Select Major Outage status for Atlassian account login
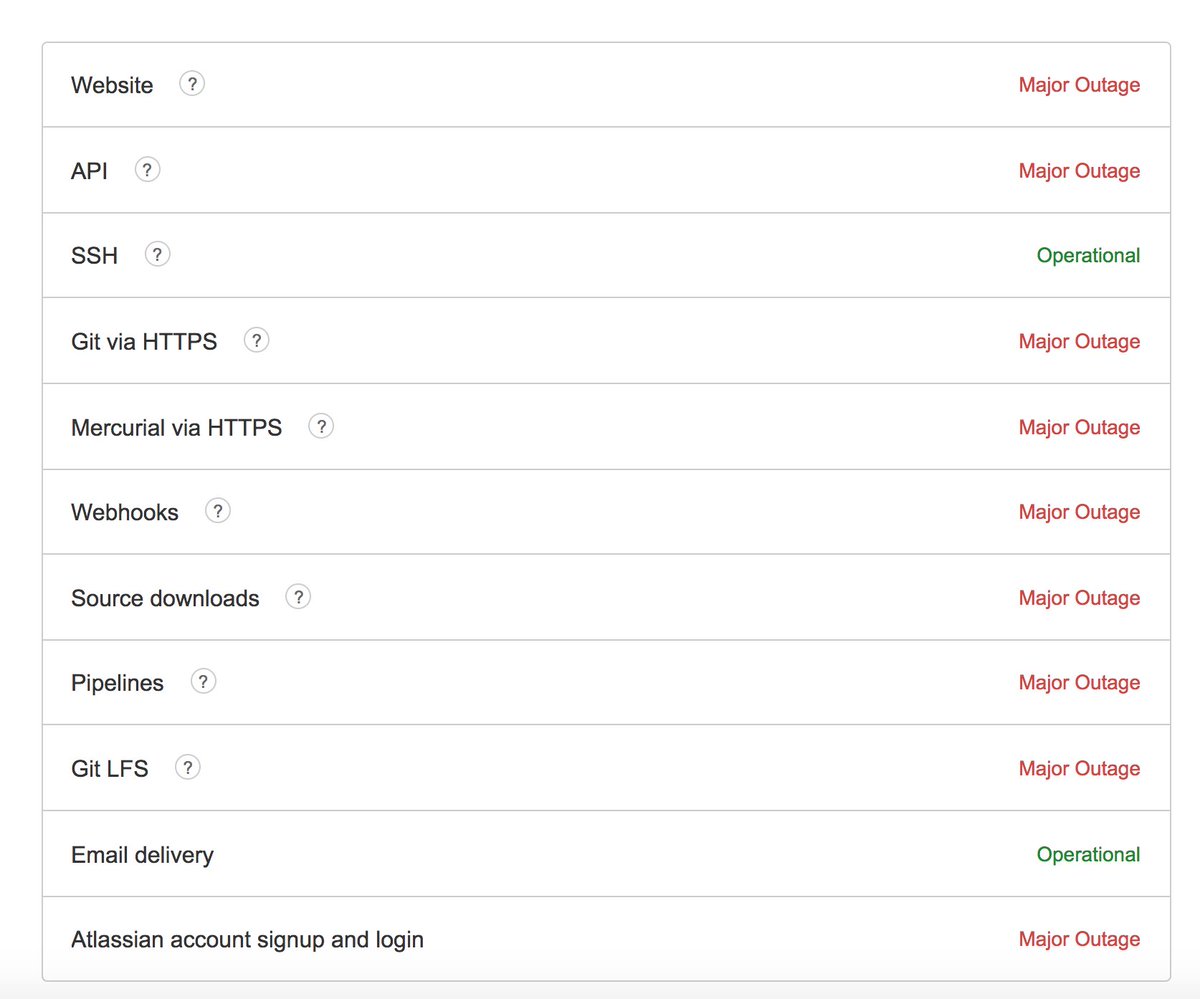The height and width of the screenshot is (999, 1200). (x=1079, y=940)
